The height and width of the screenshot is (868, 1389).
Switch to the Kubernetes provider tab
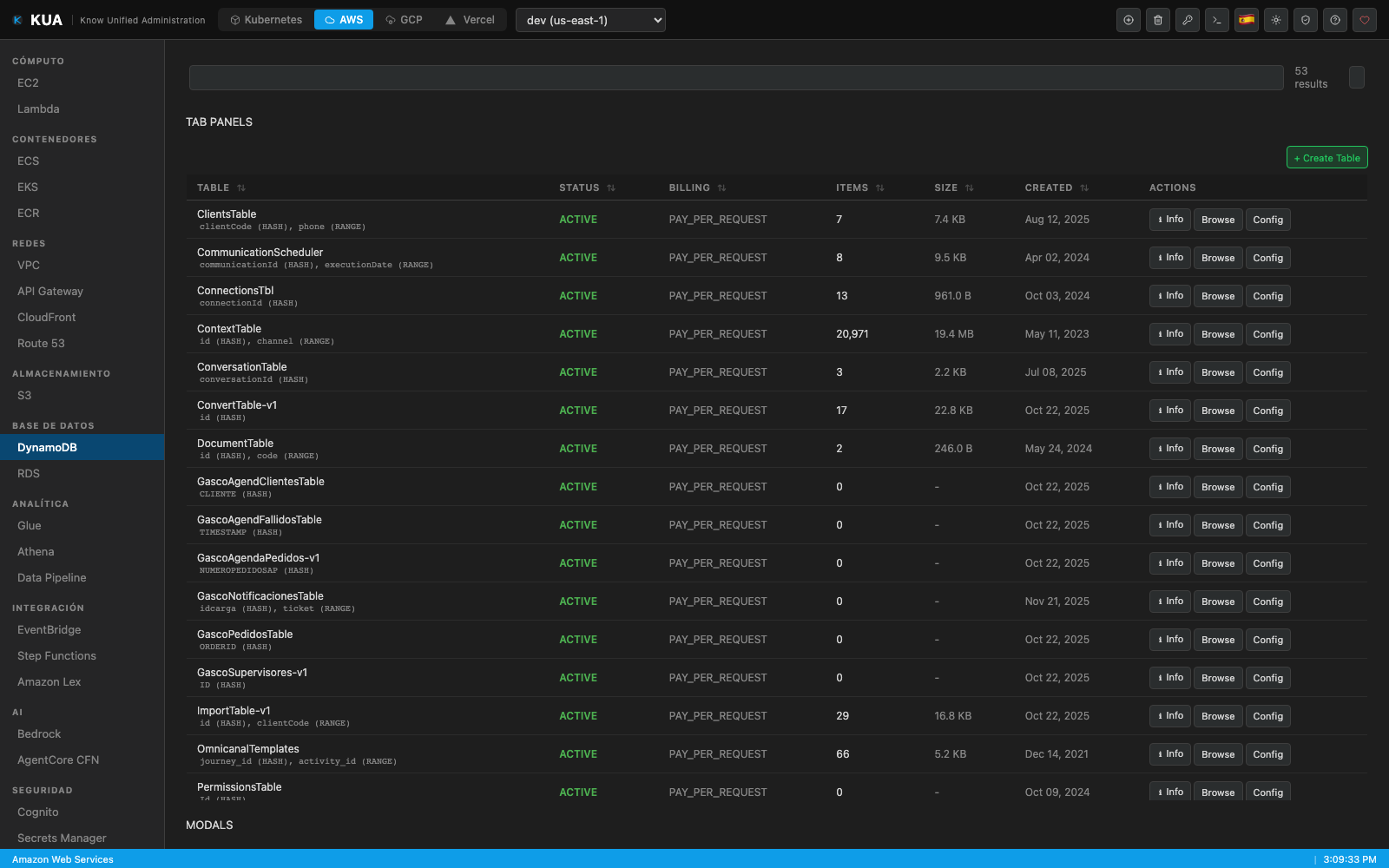[x=266, y=20]
